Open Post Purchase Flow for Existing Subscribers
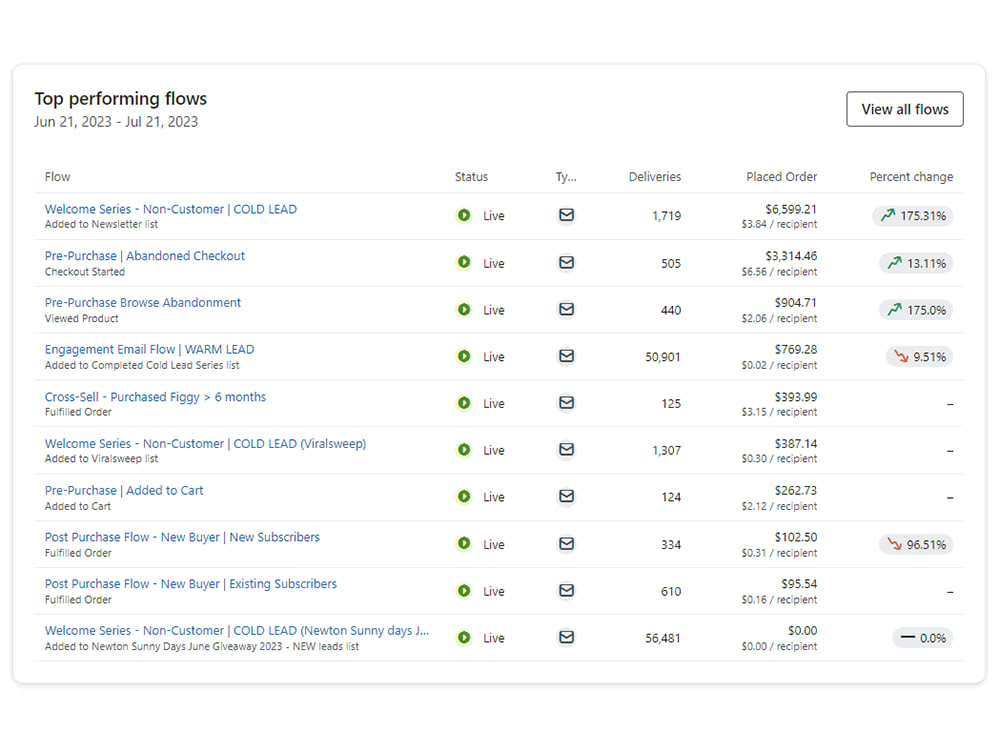Viewport: 1000px width, 750px height. 189,583
